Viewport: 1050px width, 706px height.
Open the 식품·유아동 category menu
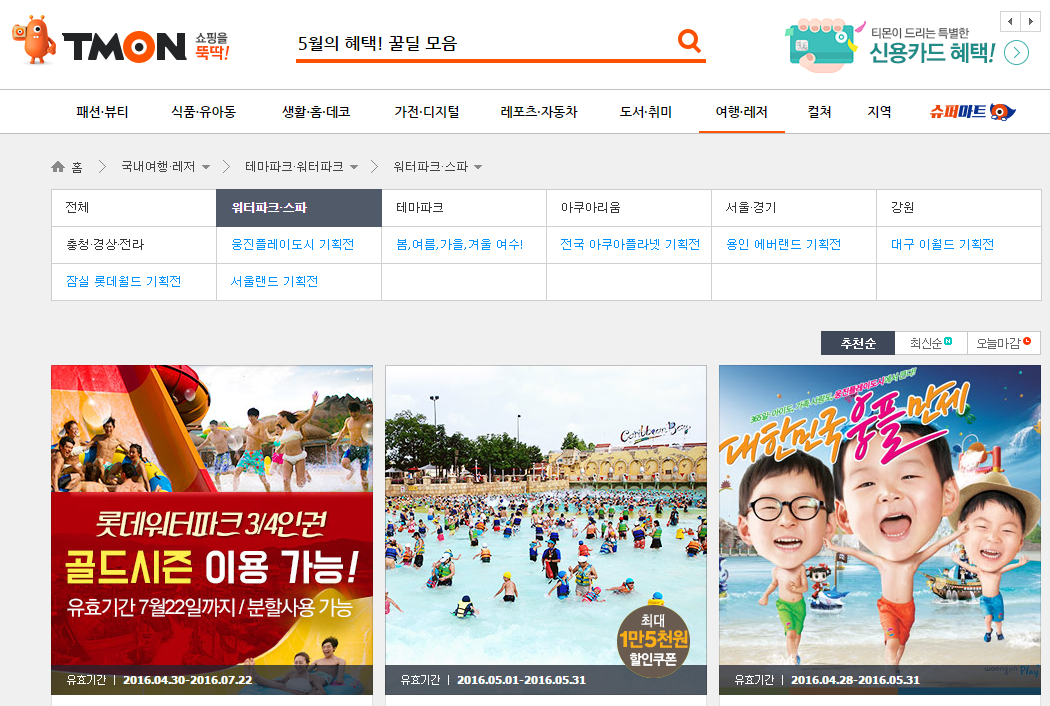tap(204, 112)
